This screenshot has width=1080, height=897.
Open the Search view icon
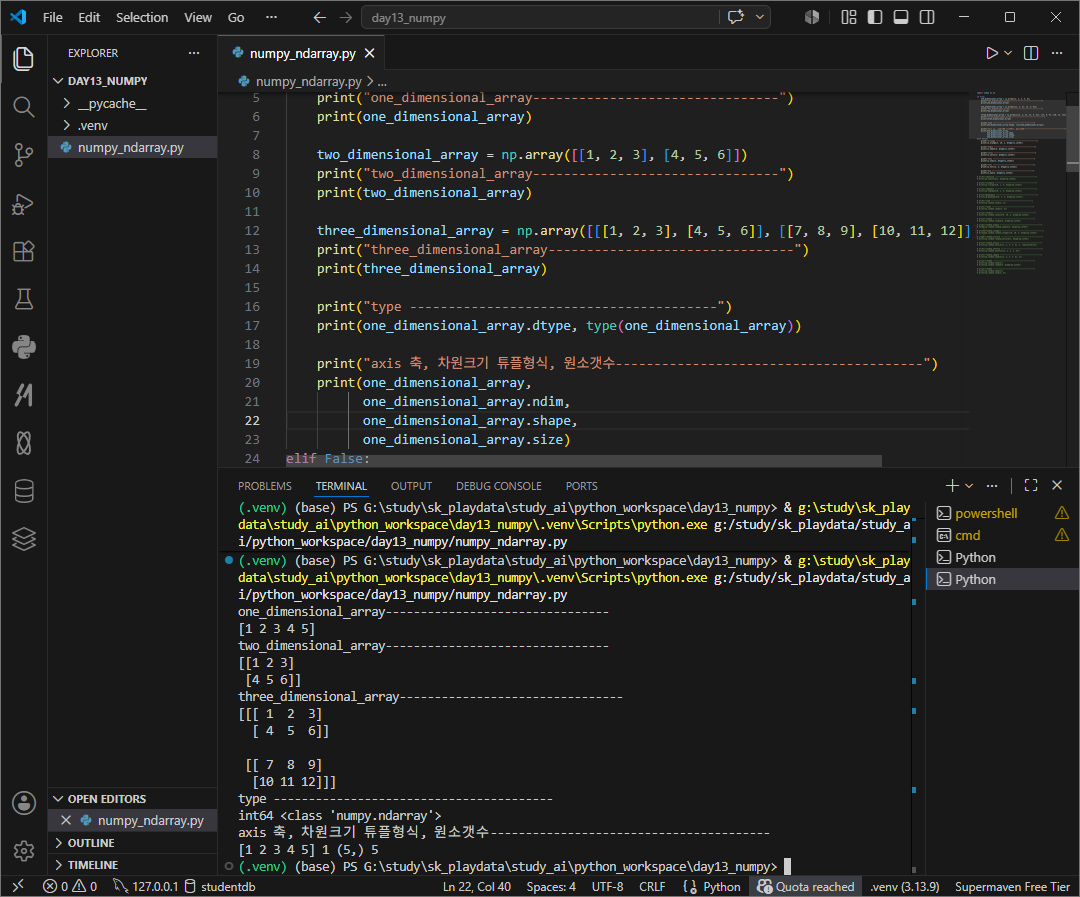23,107
